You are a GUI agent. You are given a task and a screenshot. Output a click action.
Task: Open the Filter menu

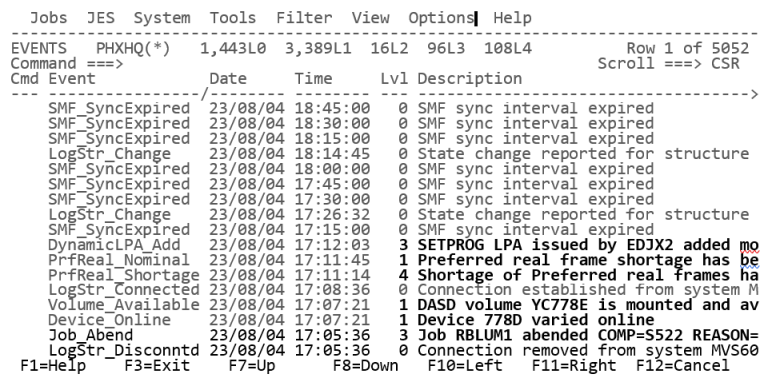pos(304,18)
